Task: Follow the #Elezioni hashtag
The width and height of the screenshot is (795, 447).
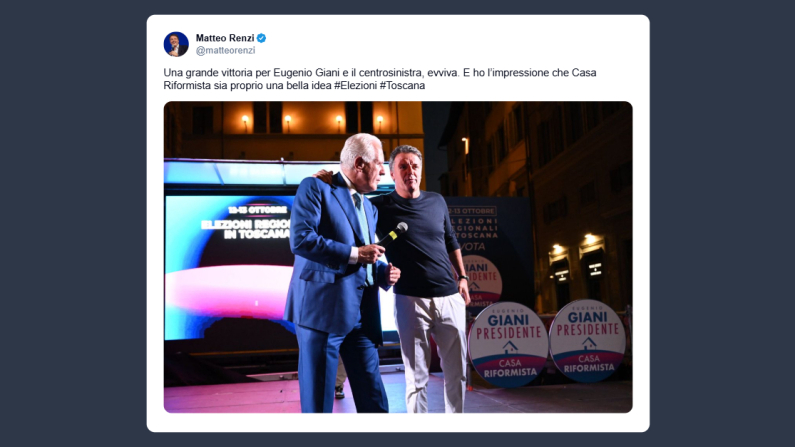Action: pos(355,86)
